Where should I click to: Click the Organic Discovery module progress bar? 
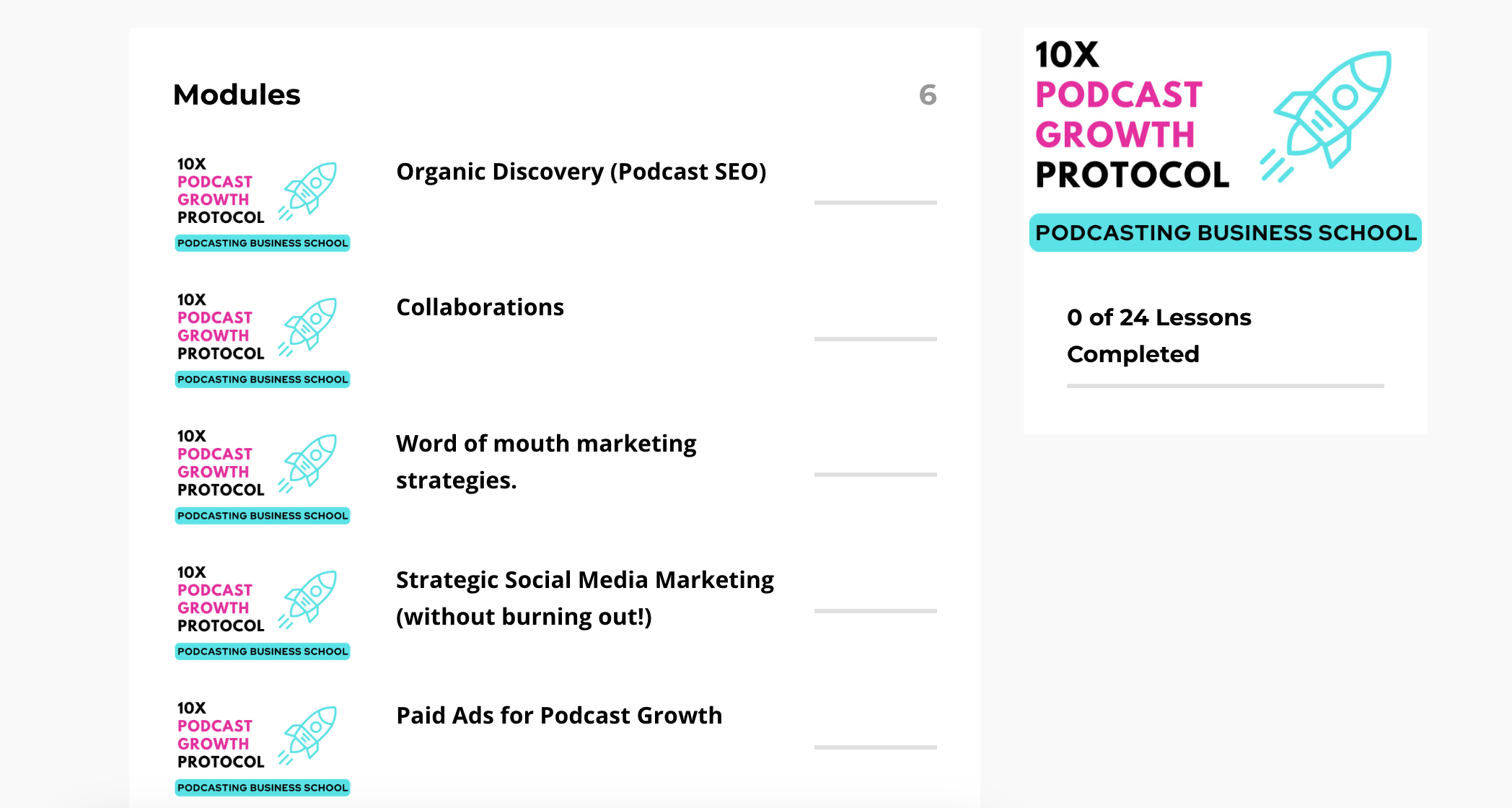[x=875, y=203]
